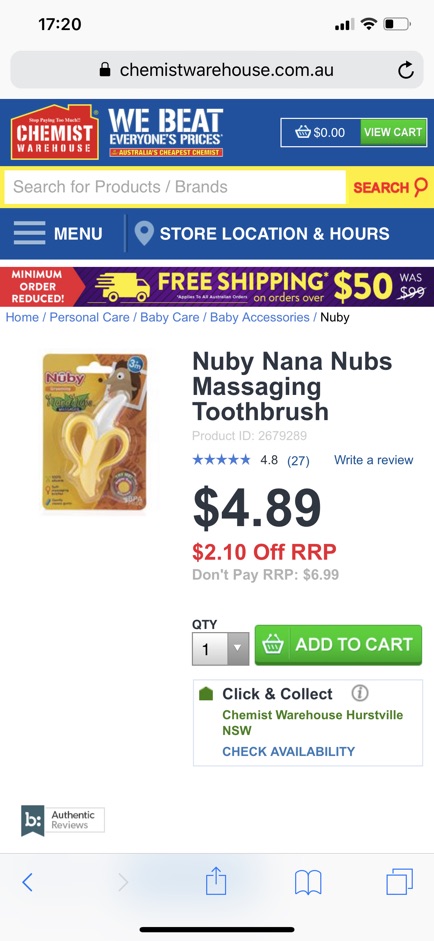This screenshot has width=434, height=941.
Task: Tap the Nuby toothbrush product image
Action: pyautogui.click(x=95, y=433)
